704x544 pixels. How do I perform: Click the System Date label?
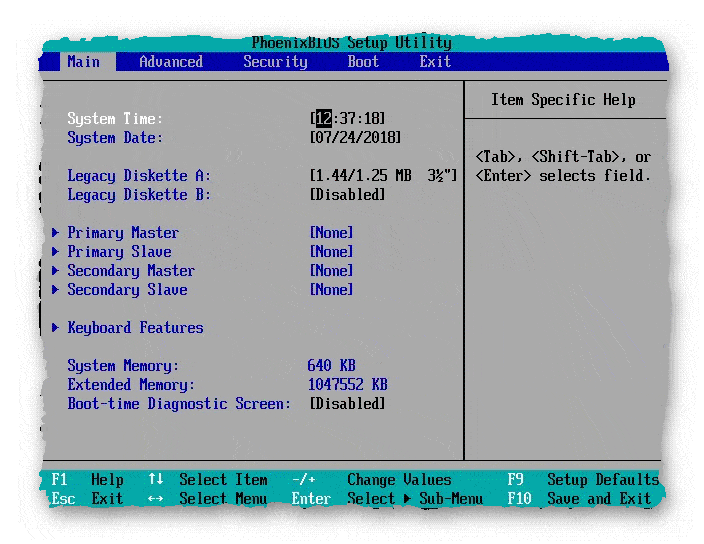[x=115, y=138]
